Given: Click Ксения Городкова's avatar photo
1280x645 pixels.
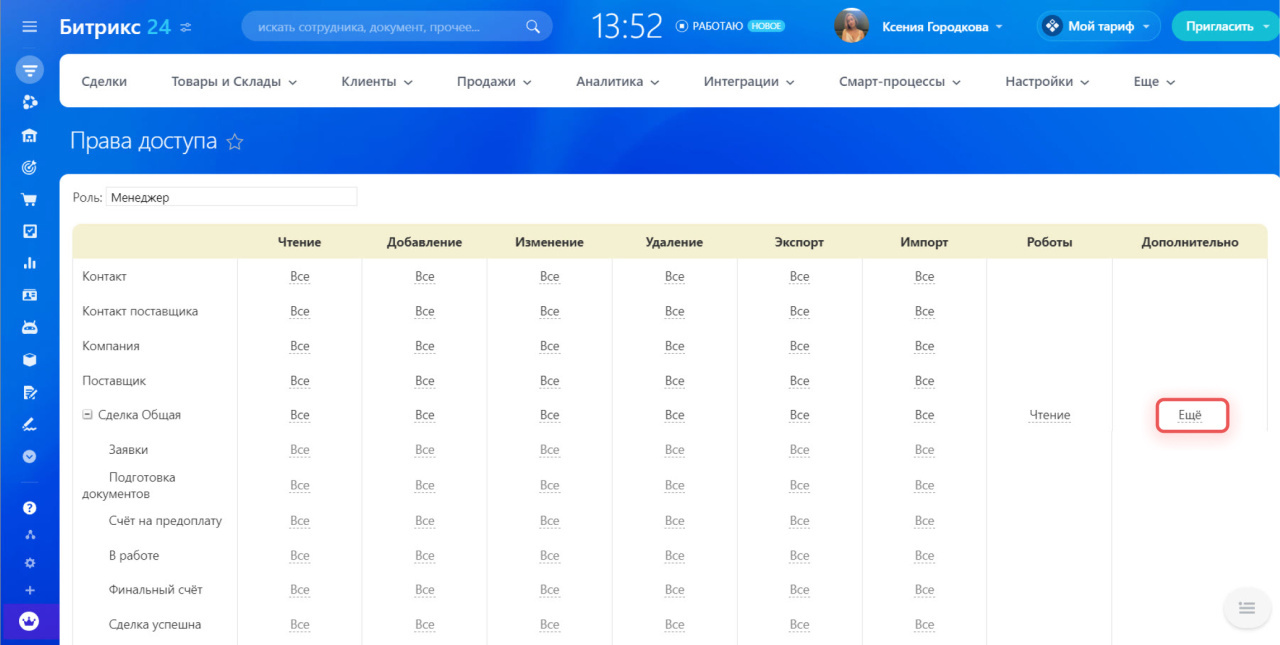Looking at the screenshot, I should (x=851, y=27).
